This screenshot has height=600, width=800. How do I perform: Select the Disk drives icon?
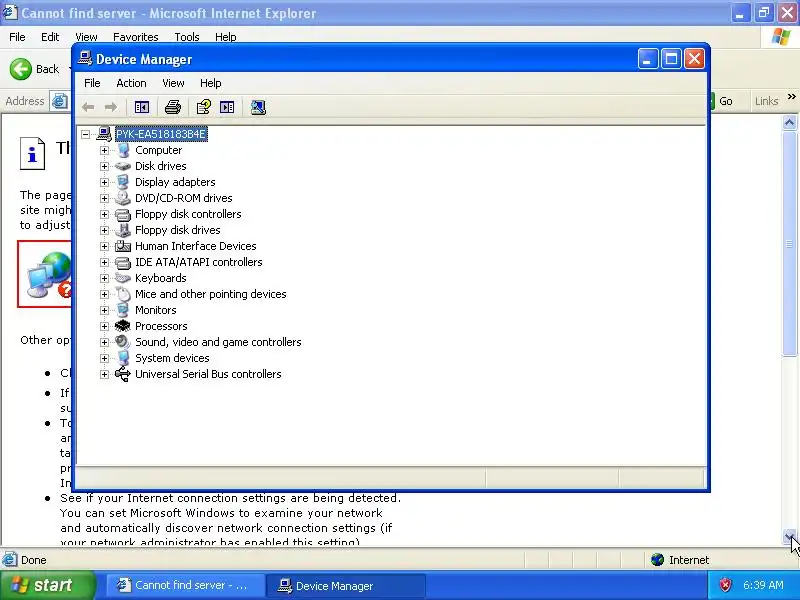tap(123, 166)
